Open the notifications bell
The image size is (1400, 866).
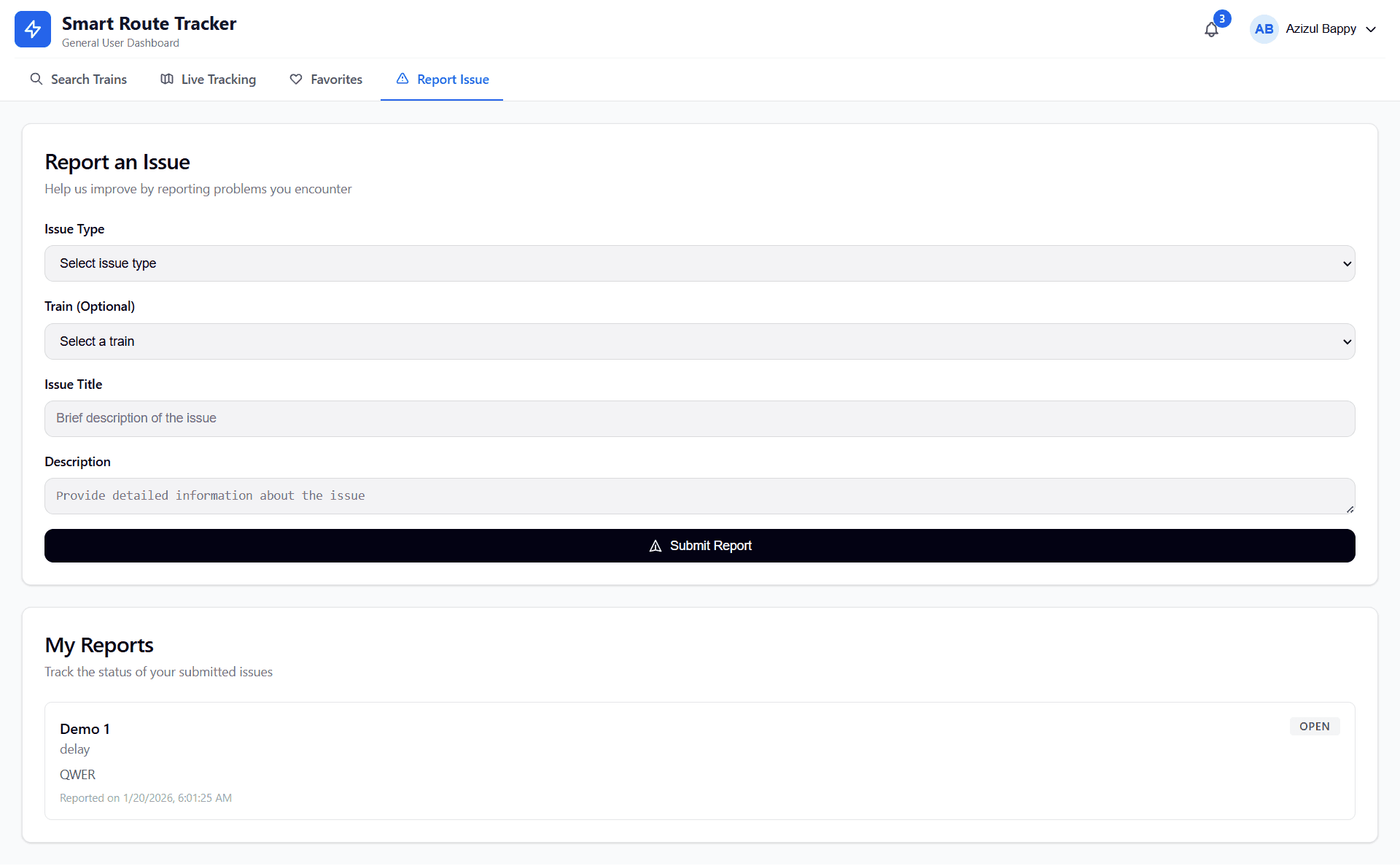coord(1211,30)
